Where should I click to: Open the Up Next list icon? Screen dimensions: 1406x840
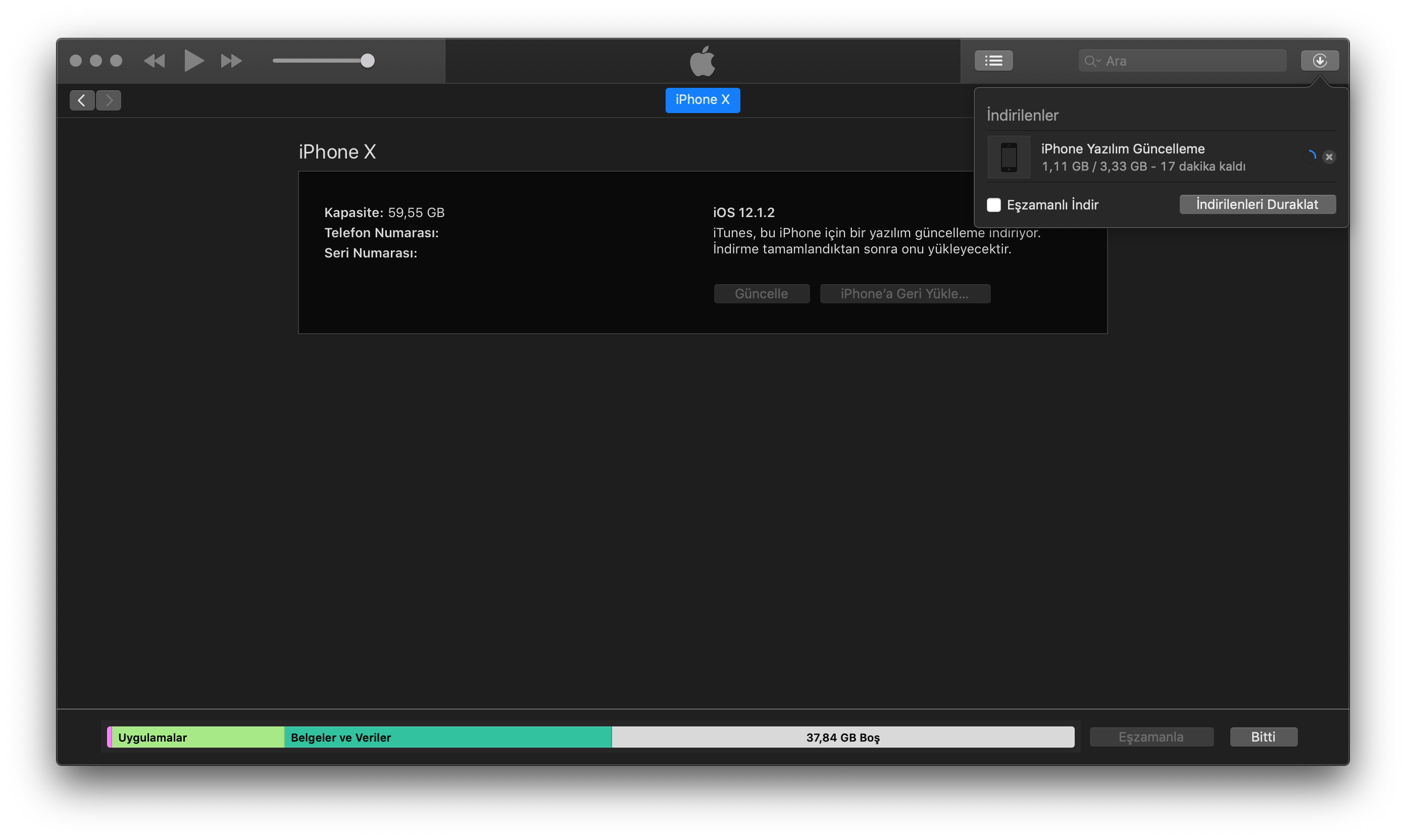pyautogui.click(x=993, y=60)
